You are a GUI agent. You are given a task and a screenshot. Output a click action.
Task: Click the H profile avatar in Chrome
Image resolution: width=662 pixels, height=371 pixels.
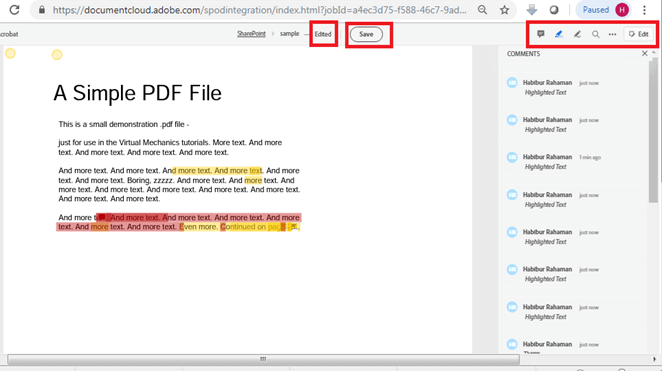click(622, 10)
